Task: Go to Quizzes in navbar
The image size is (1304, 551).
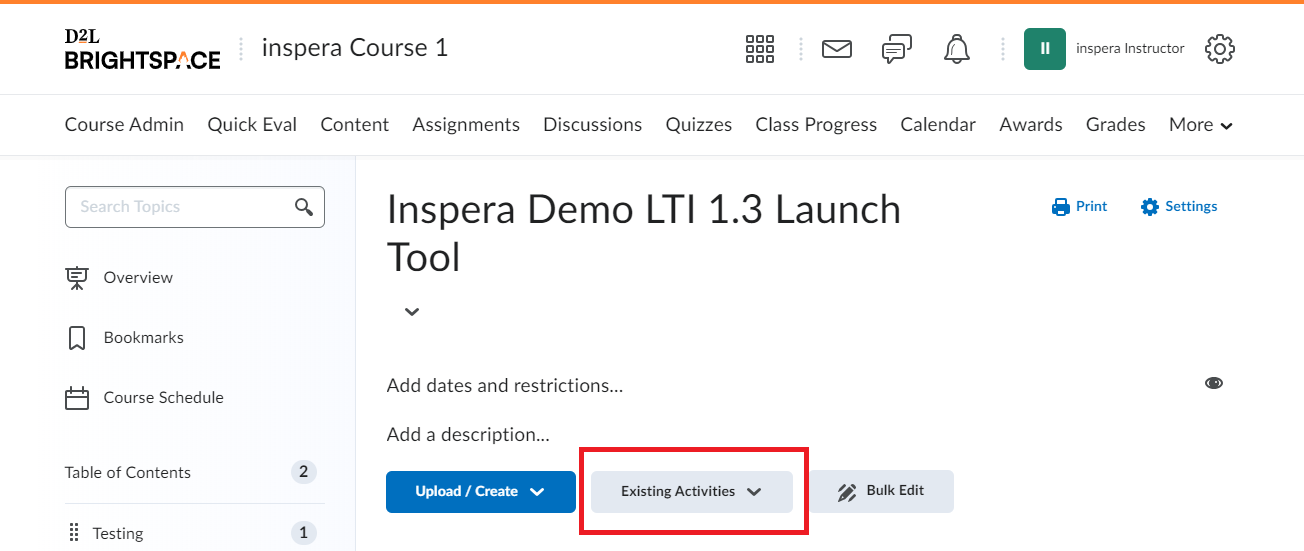Action: click(x=699, y=125)
